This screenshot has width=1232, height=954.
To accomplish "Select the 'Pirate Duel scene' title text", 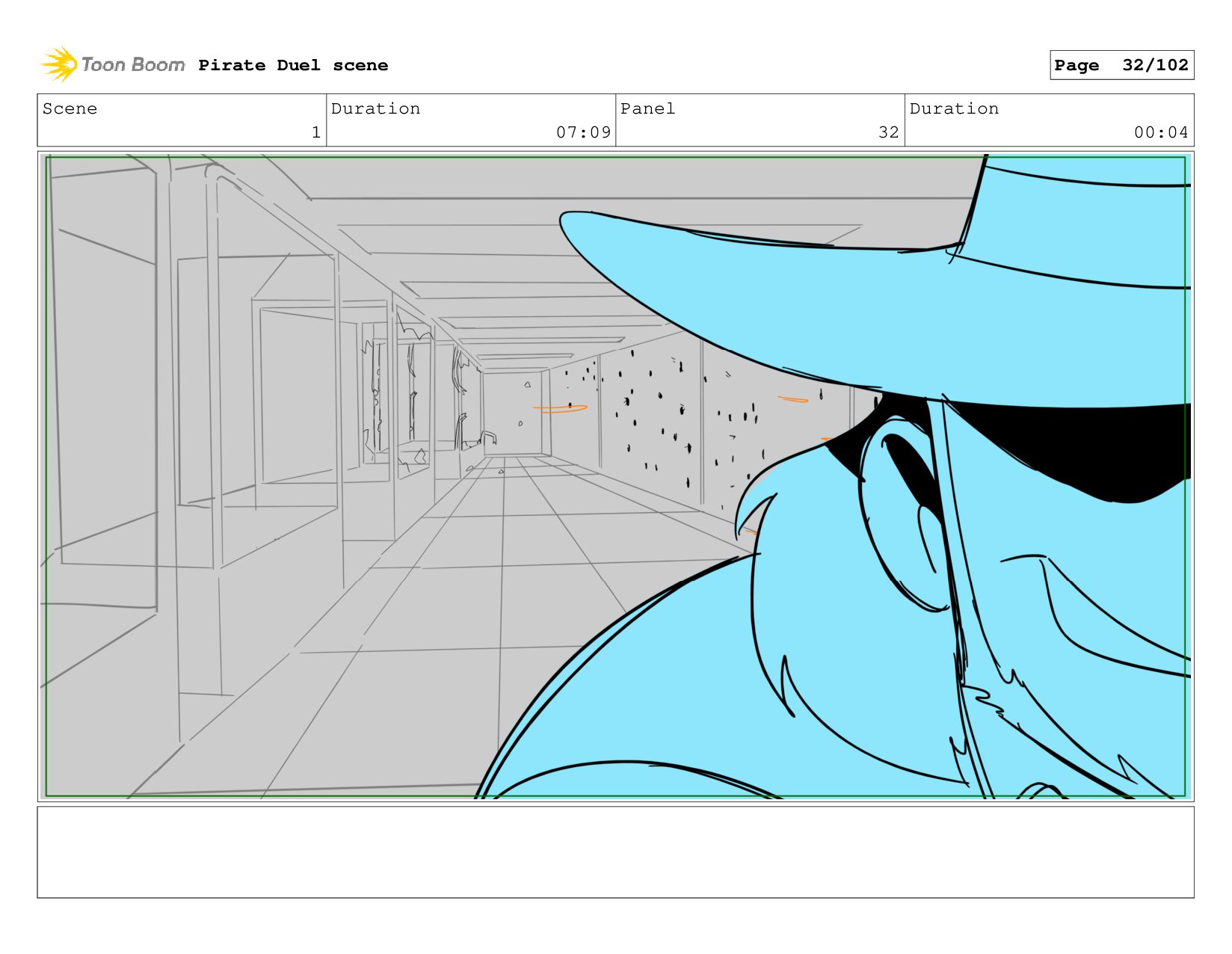I will coord(293,66).
